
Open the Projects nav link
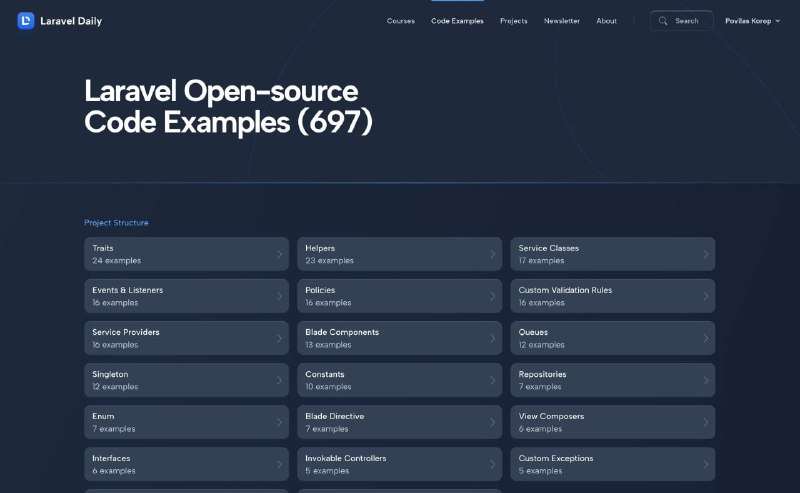tap(513, 21)
